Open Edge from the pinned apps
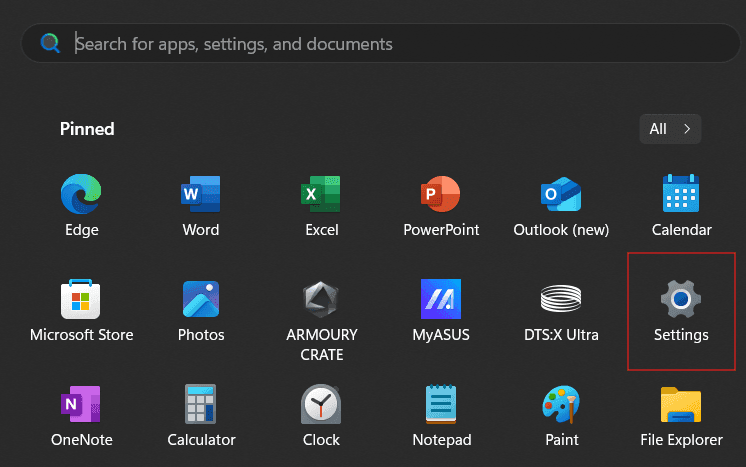Screen dimensions: 746x467 coord(81,205)
